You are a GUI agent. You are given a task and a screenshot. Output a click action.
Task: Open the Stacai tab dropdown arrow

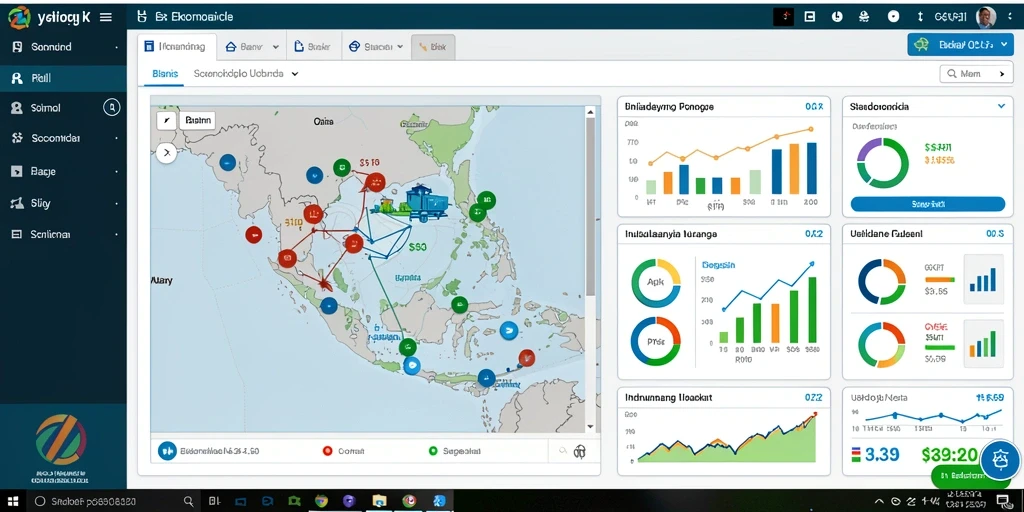[399, 47]
